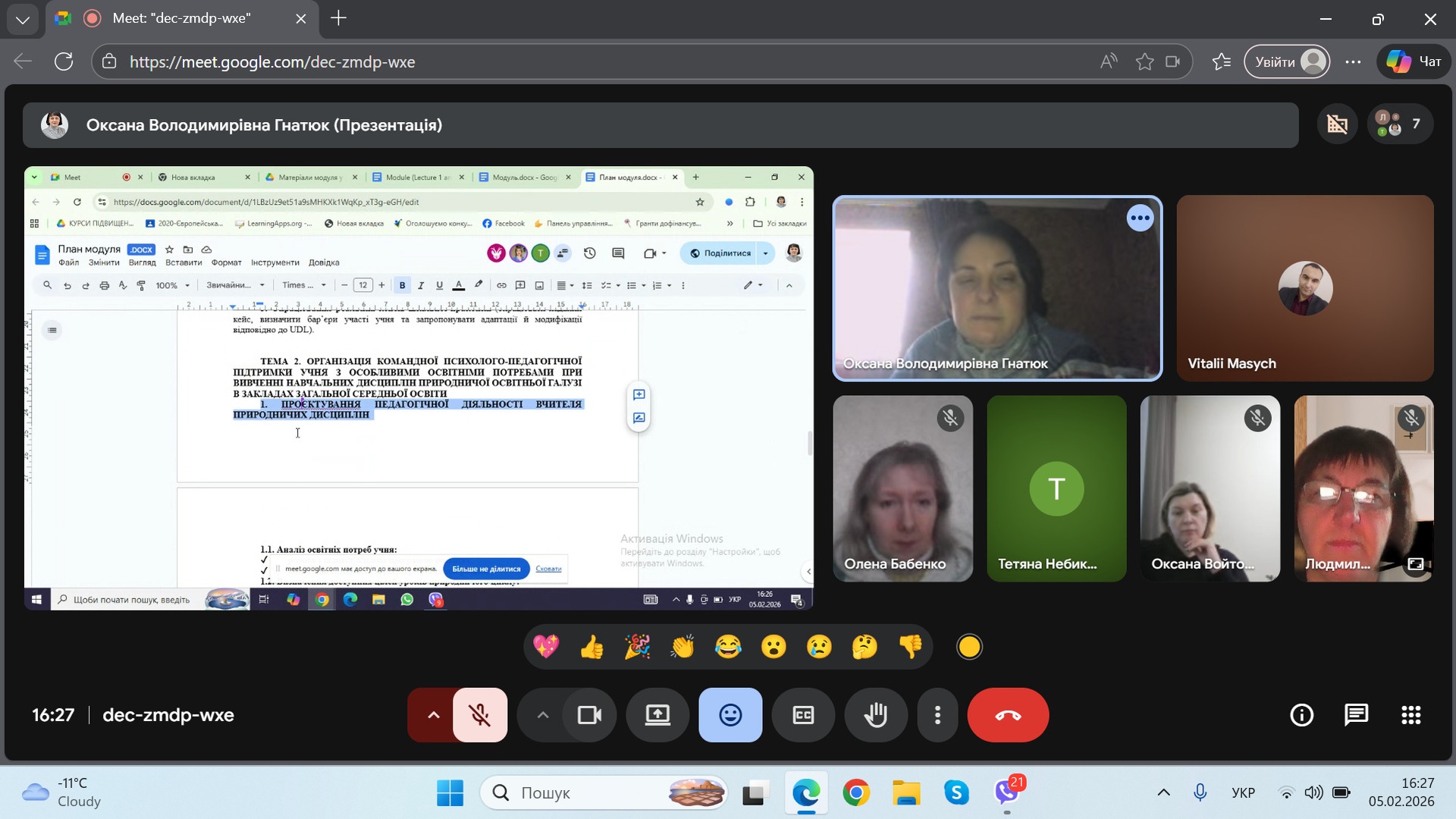Click the present screen button
The image size is (1456, 819).
click(x=657, y=715)
